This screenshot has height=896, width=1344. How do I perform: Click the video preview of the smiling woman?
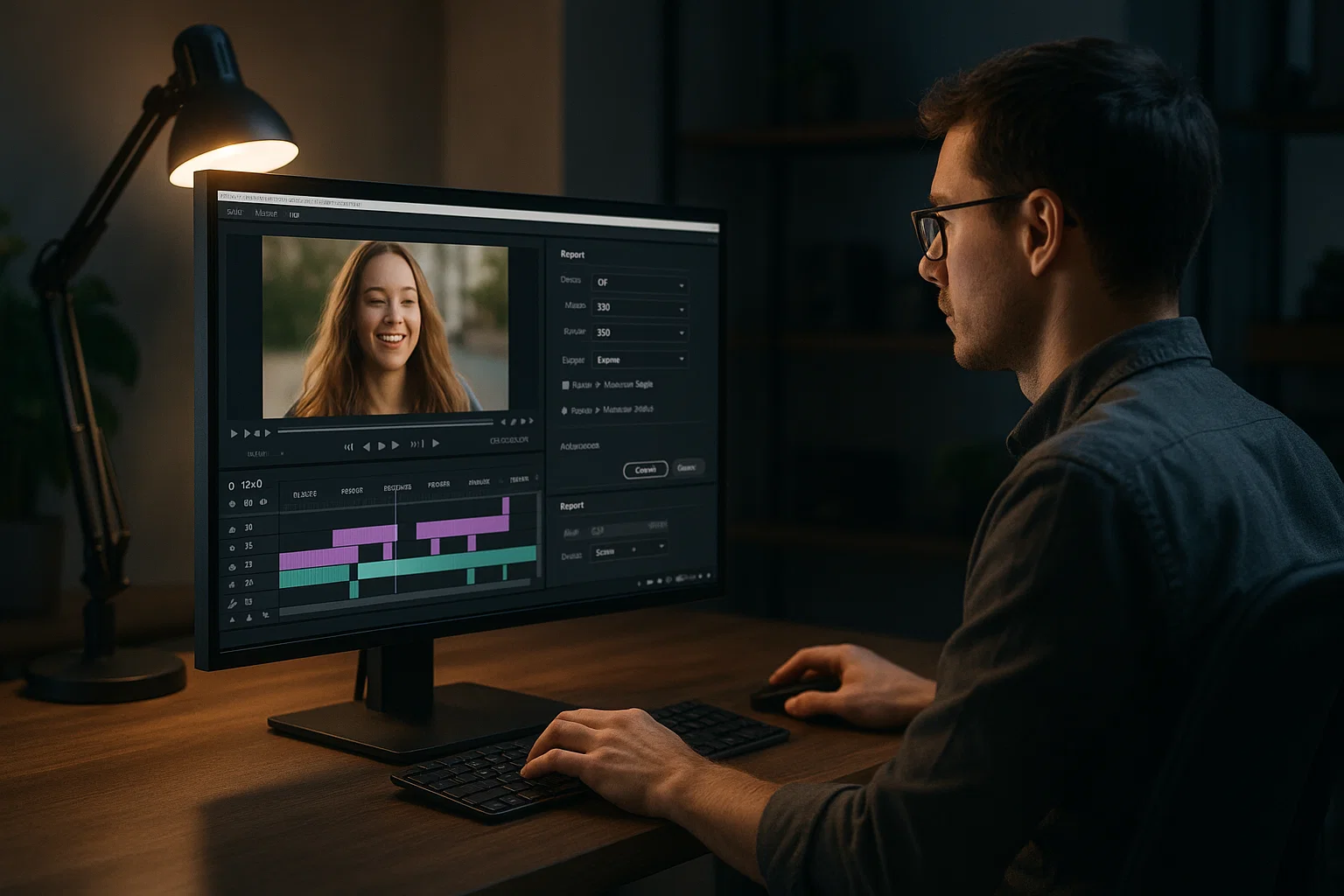(385, 326)
